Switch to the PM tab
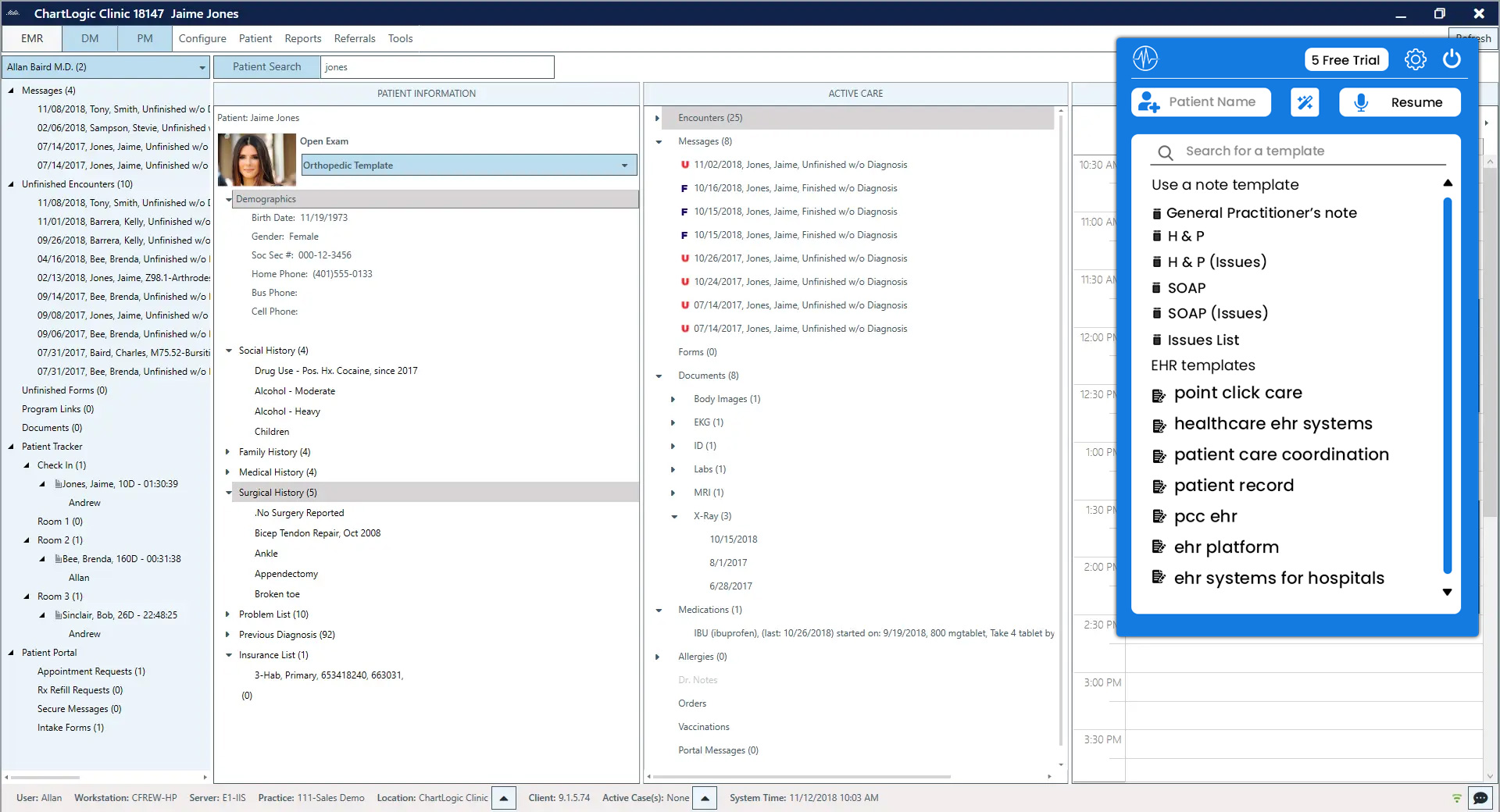 (145, 38)
